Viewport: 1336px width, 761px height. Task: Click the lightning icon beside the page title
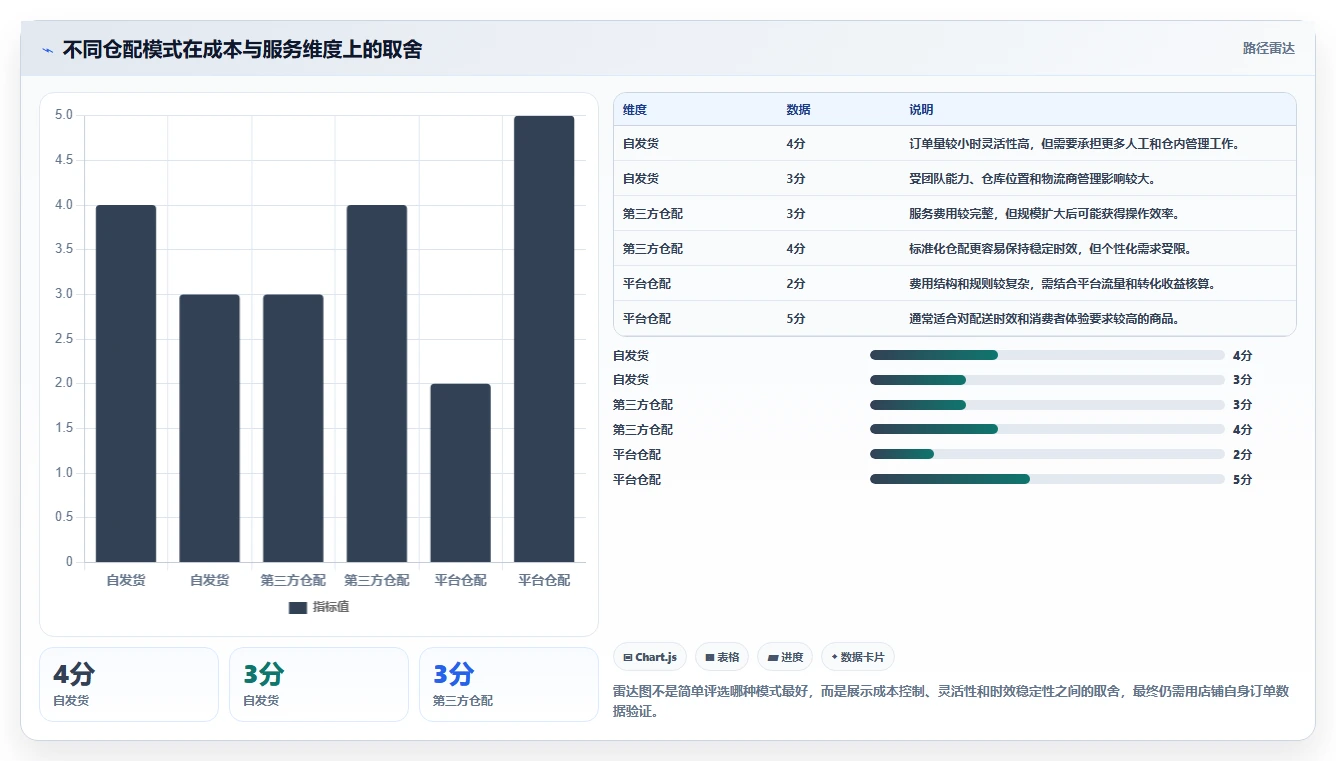click(x=47, y=49)
